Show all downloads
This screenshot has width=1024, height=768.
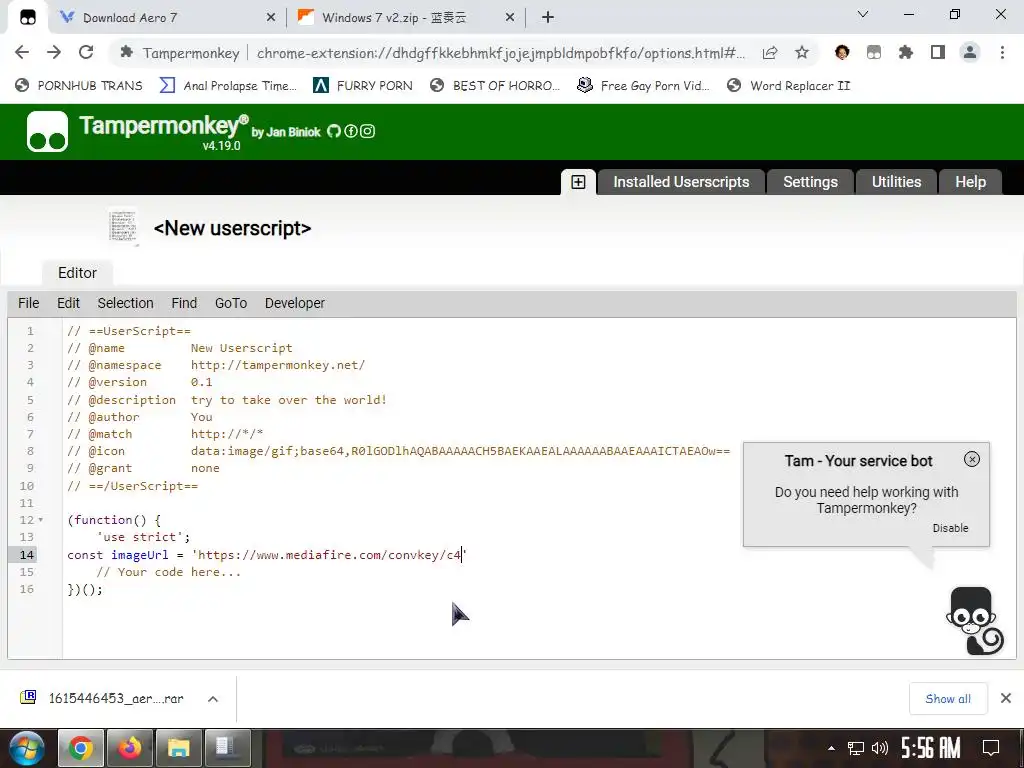(948, 699)
